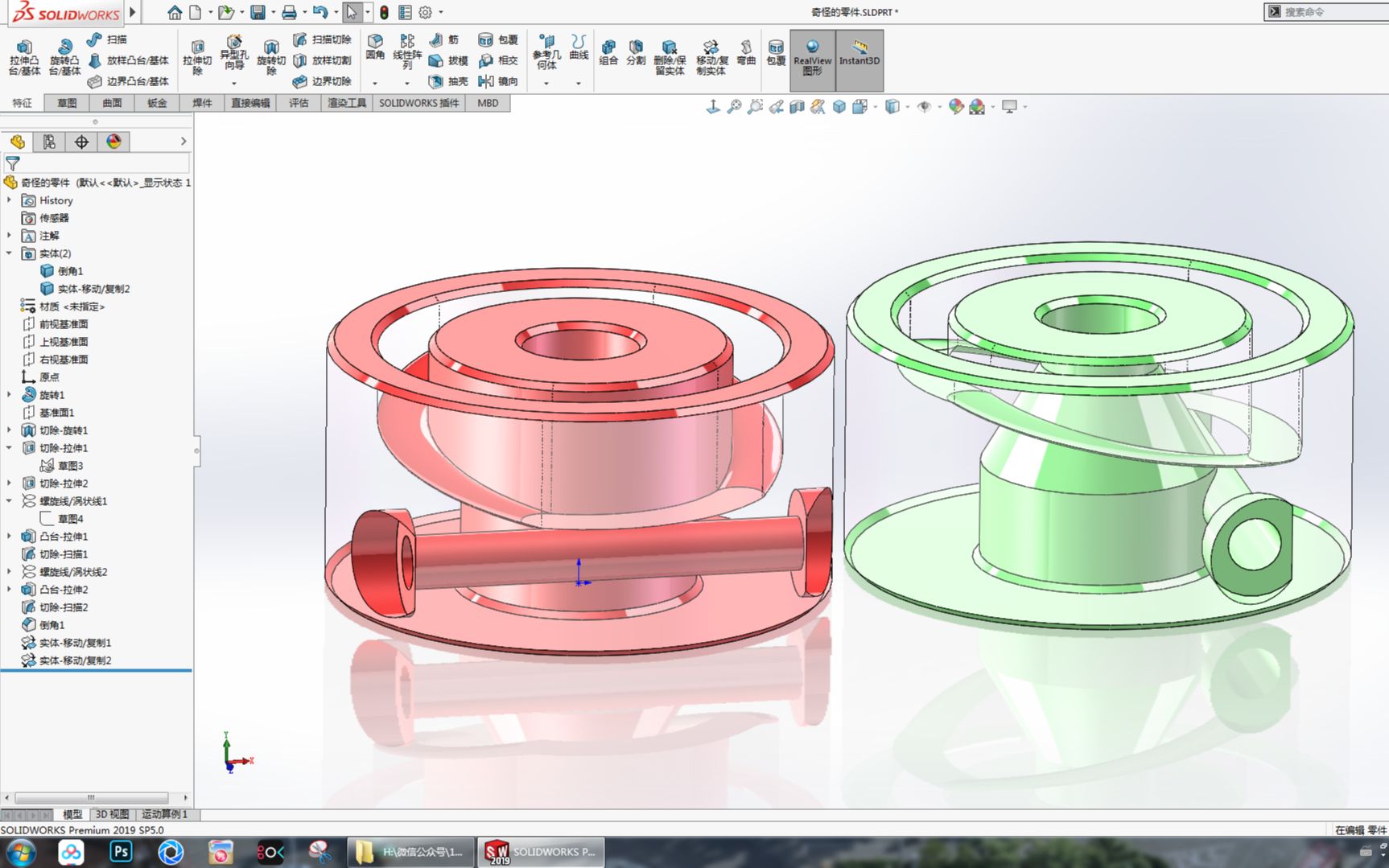
Task: Click the Save icon in top toolbar
Action: (258, 12)
